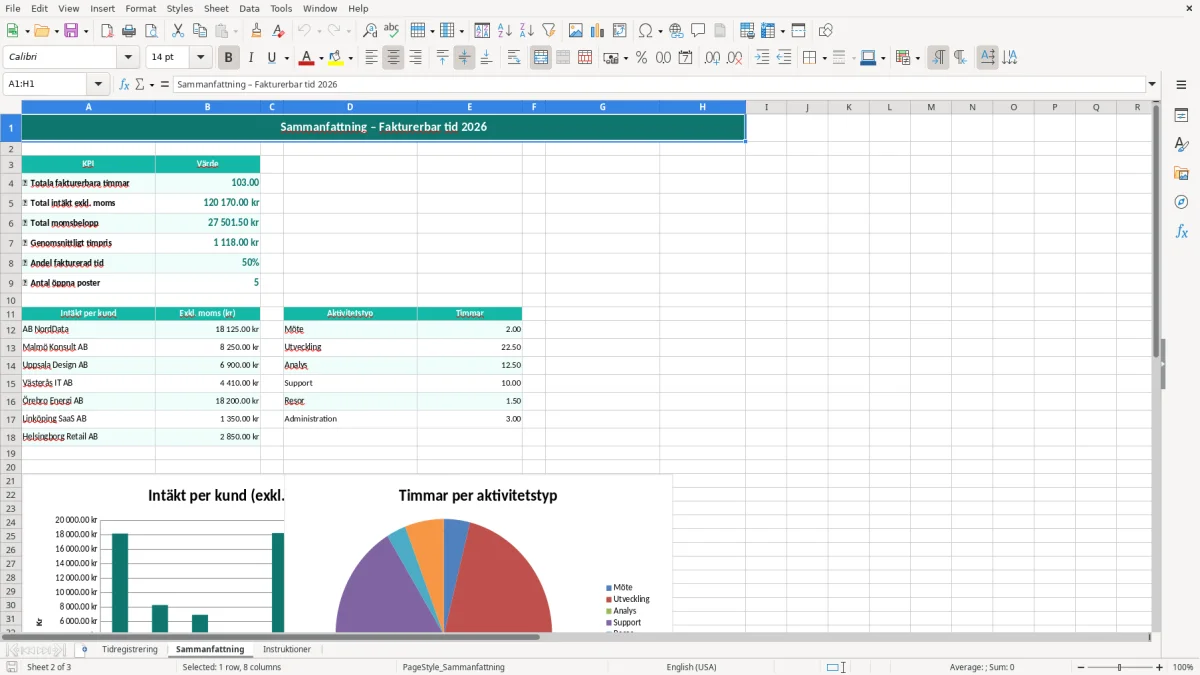This screenshot has height=675, width=1200.
Task: Click the English (USA) language status field
Action: [691, 667]
